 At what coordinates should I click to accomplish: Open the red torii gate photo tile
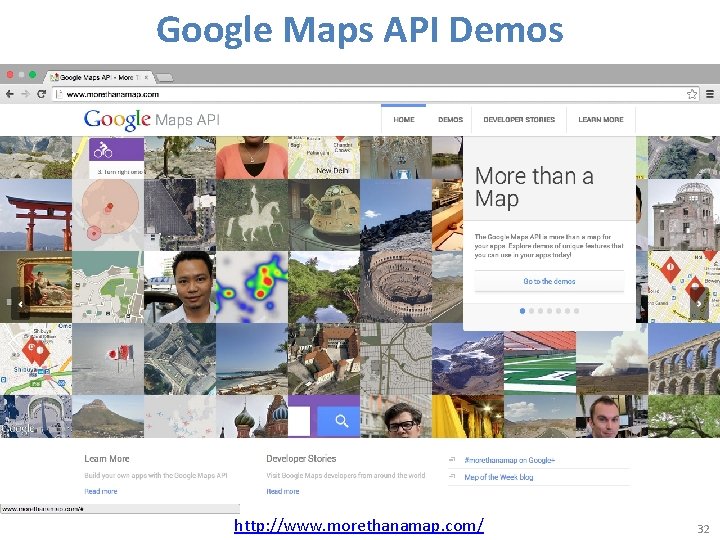(x=36, y=215)
